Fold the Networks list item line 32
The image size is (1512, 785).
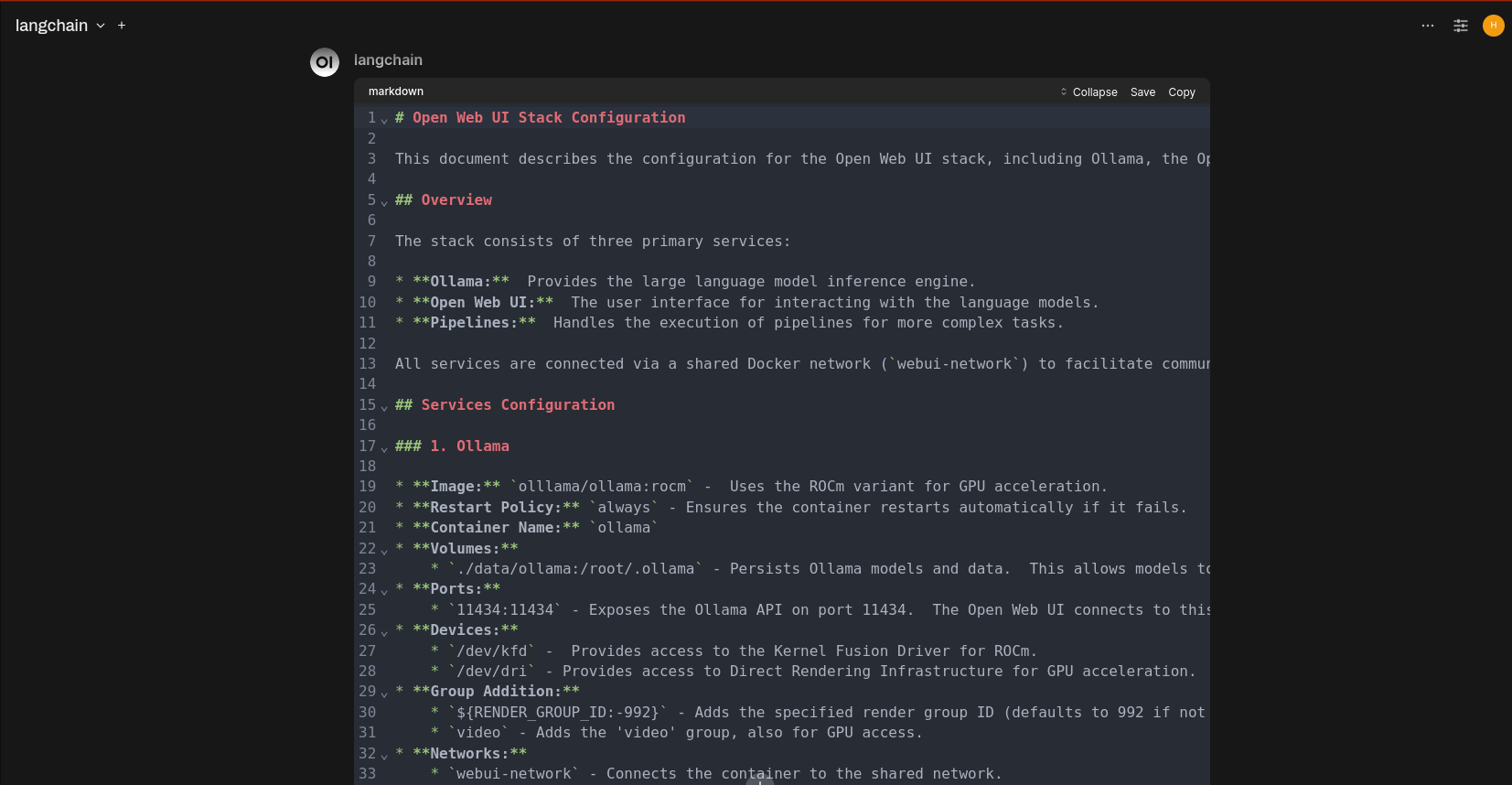pos(384,755)
